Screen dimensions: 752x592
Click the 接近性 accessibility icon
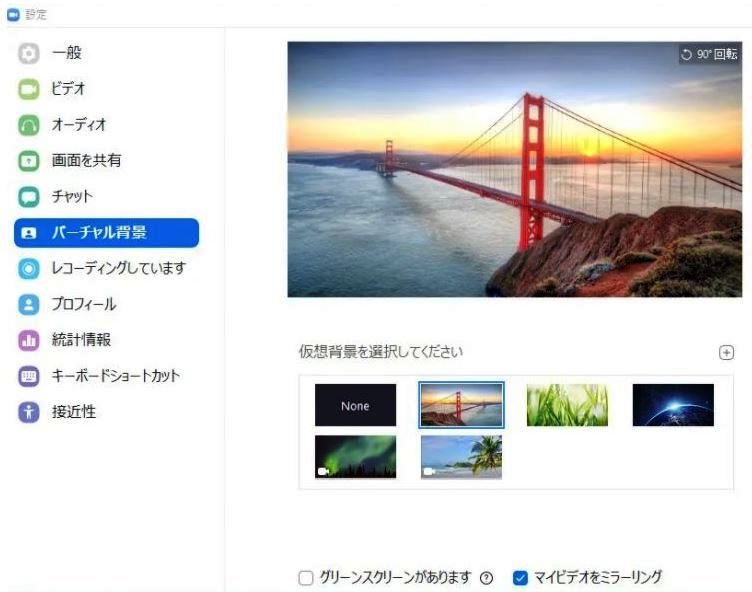[29, 412]
